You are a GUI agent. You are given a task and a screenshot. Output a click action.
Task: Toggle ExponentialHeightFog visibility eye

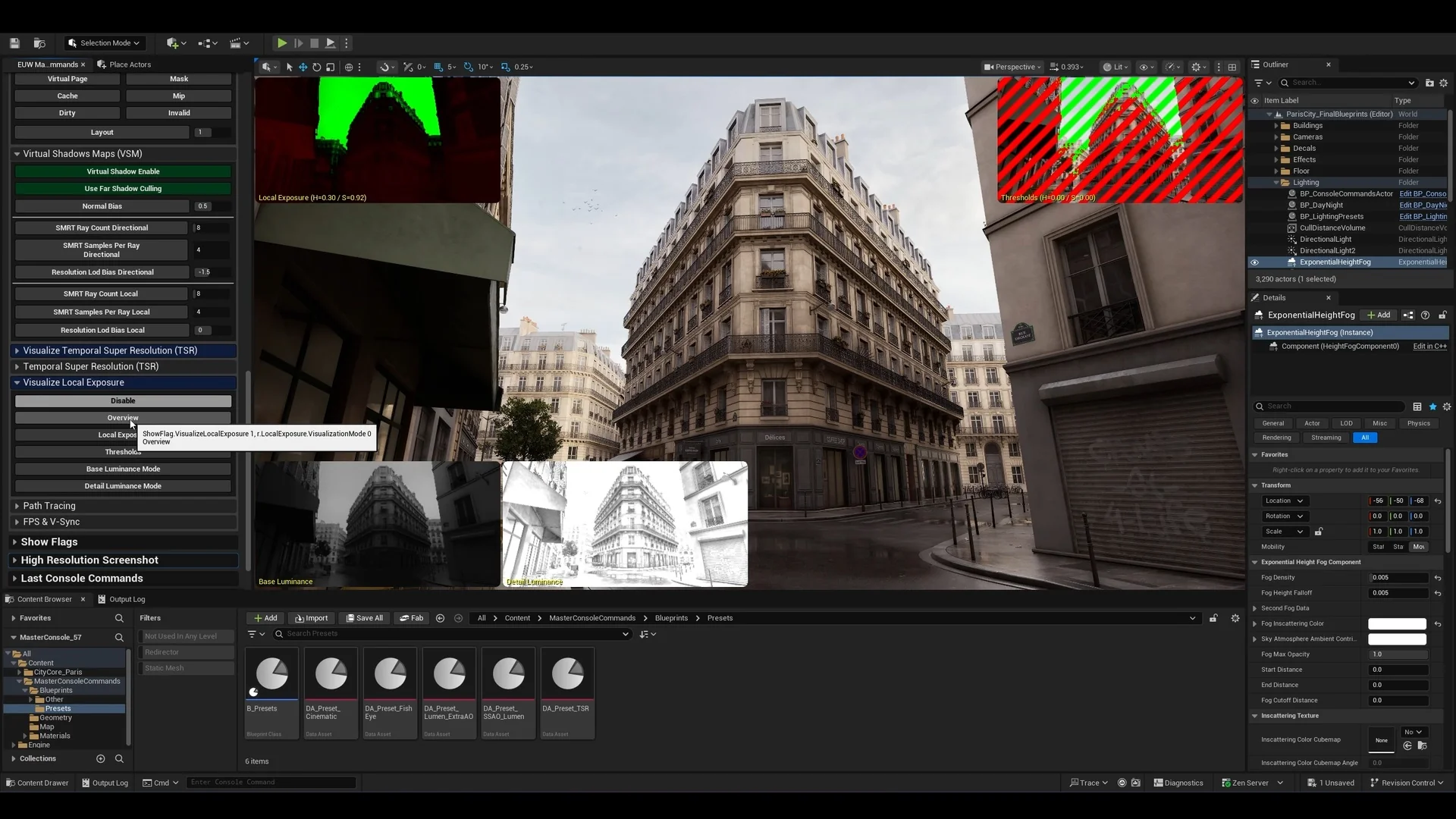pyautogui.click(x=1254, y=262)
